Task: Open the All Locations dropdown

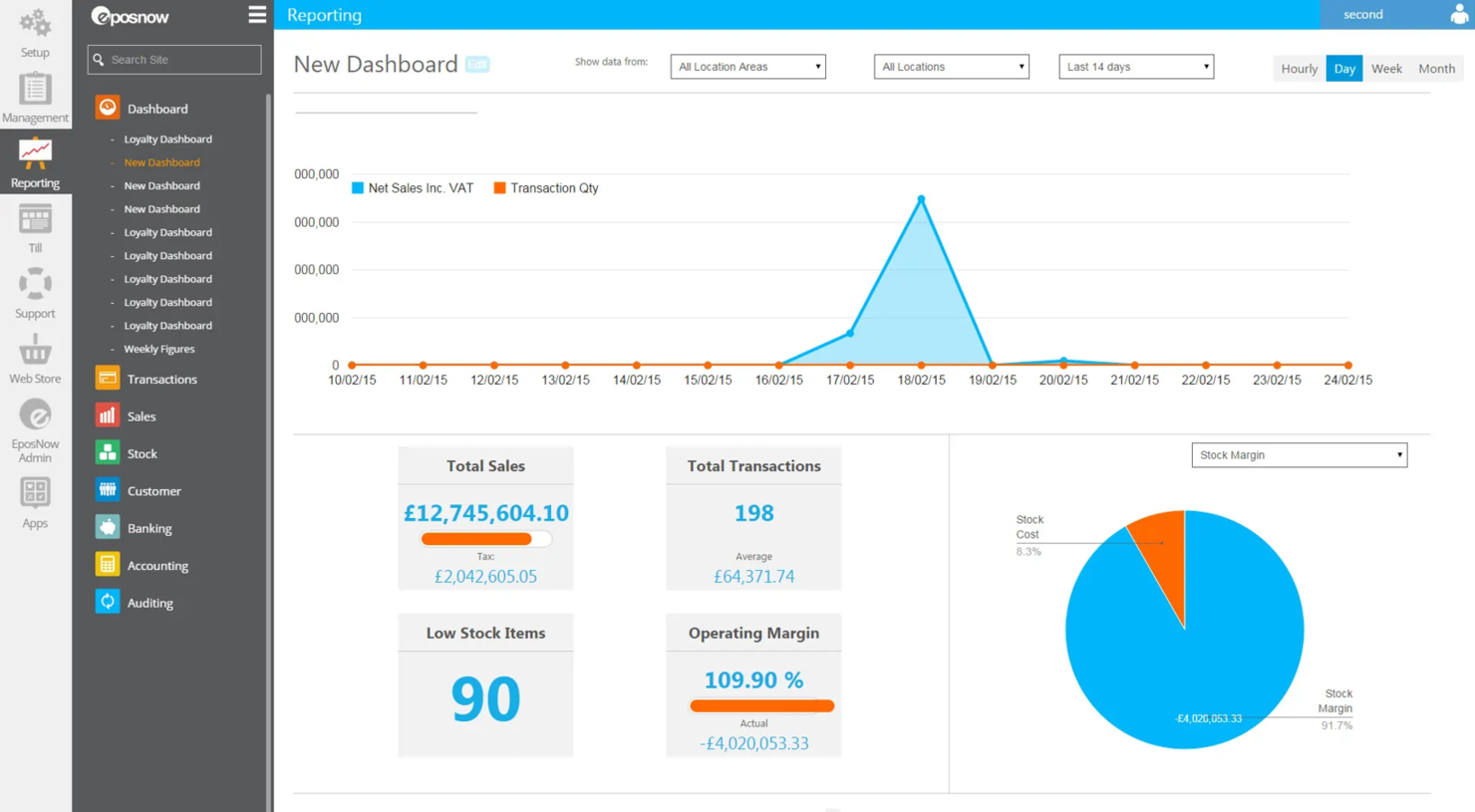Action: [x=951, y=67]
